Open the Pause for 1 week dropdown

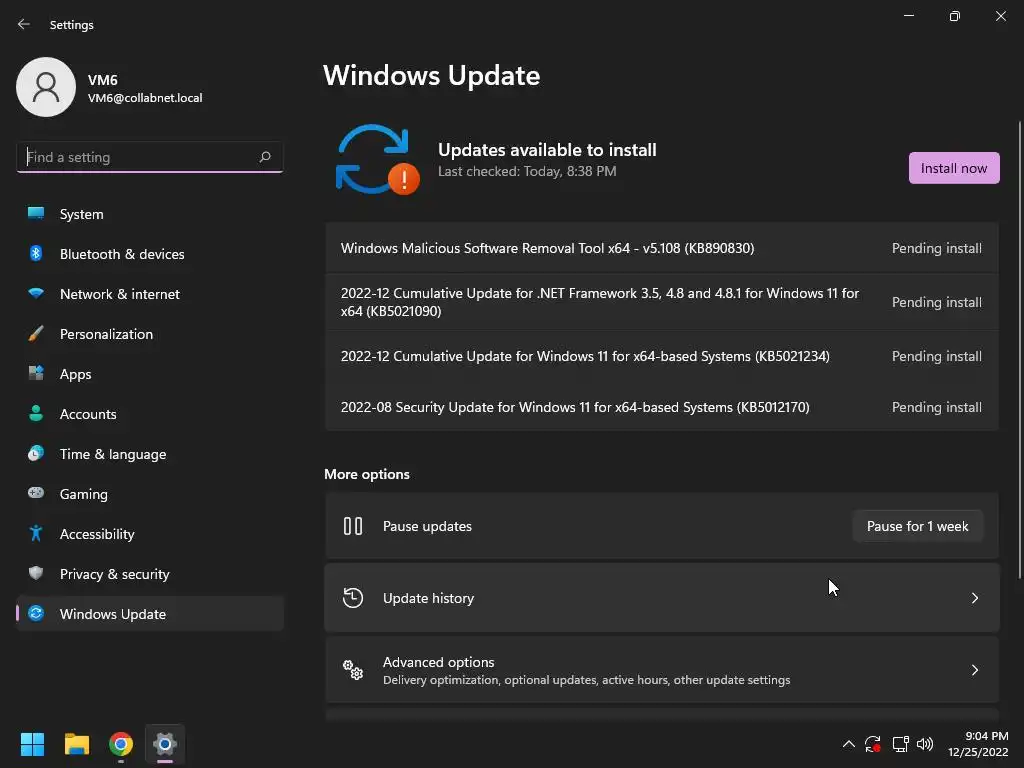pyautogui.click(x=918, y=526)
